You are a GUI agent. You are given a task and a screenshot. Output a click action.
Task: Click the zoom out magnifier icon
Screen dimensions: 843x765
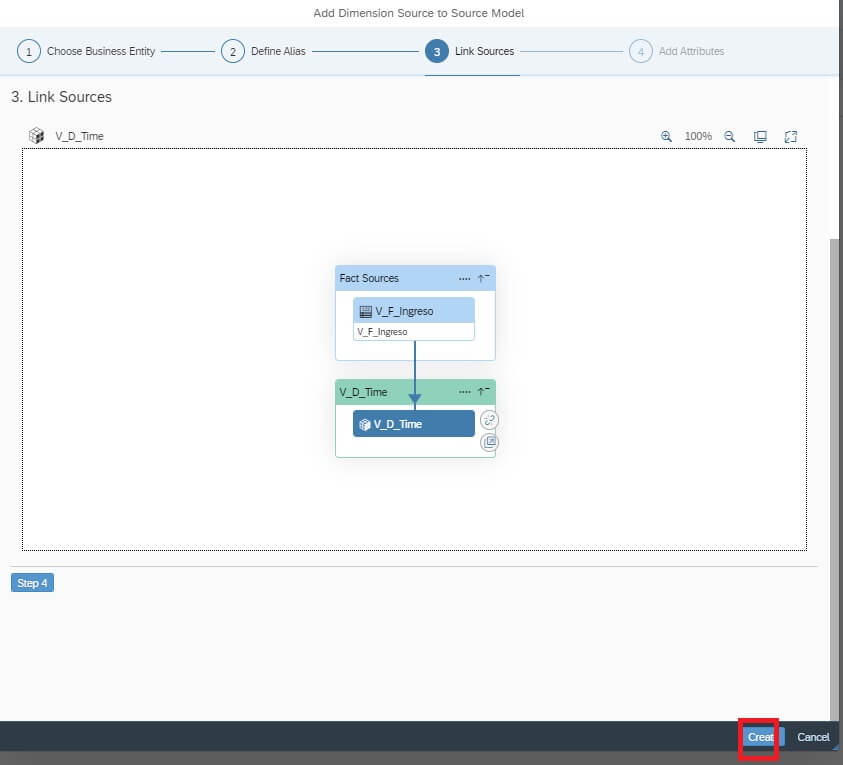[730, 137]
